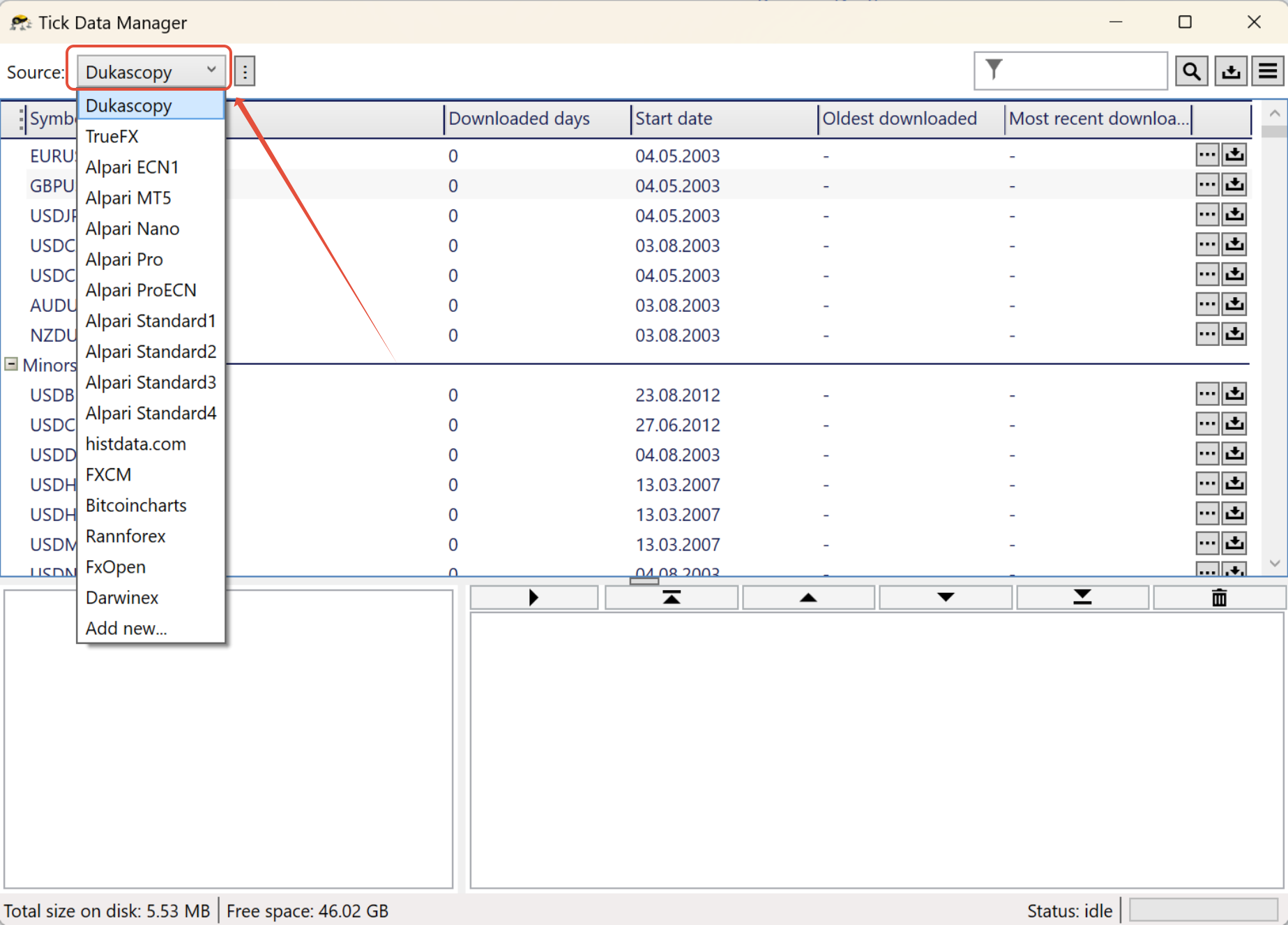Image resolution: width=1288 pixels, height=925 pixels.
Task: Click the search magnifier icon
Action: coord(1192,71)
